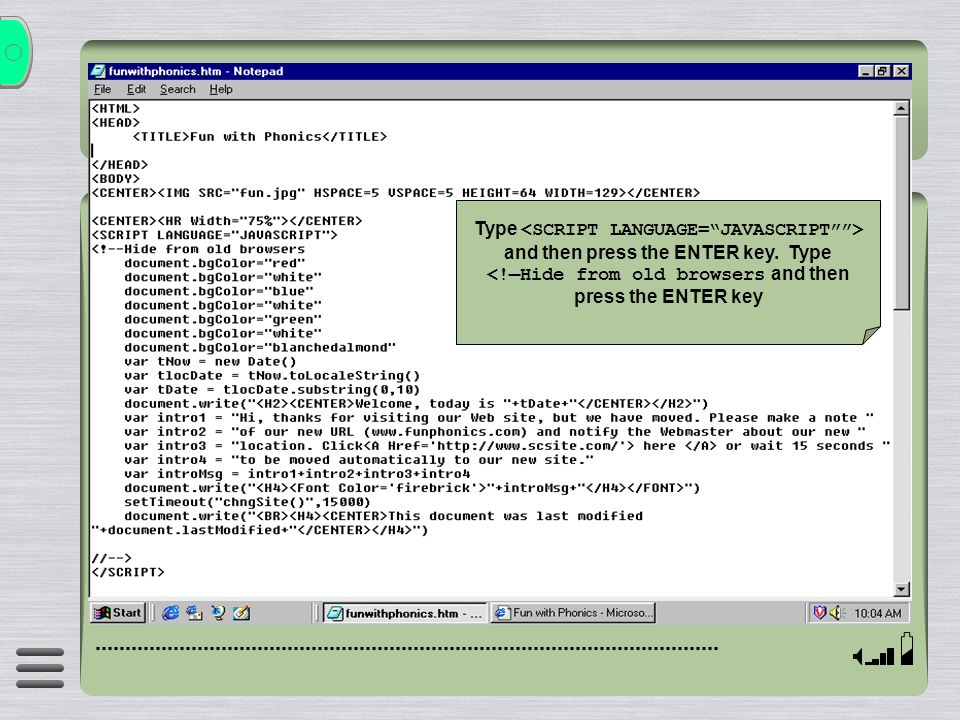Switch to Fun with Phonics Microsoft browser taskbar button
This screenshot has height=720, width=960.
tap(573, 613)
